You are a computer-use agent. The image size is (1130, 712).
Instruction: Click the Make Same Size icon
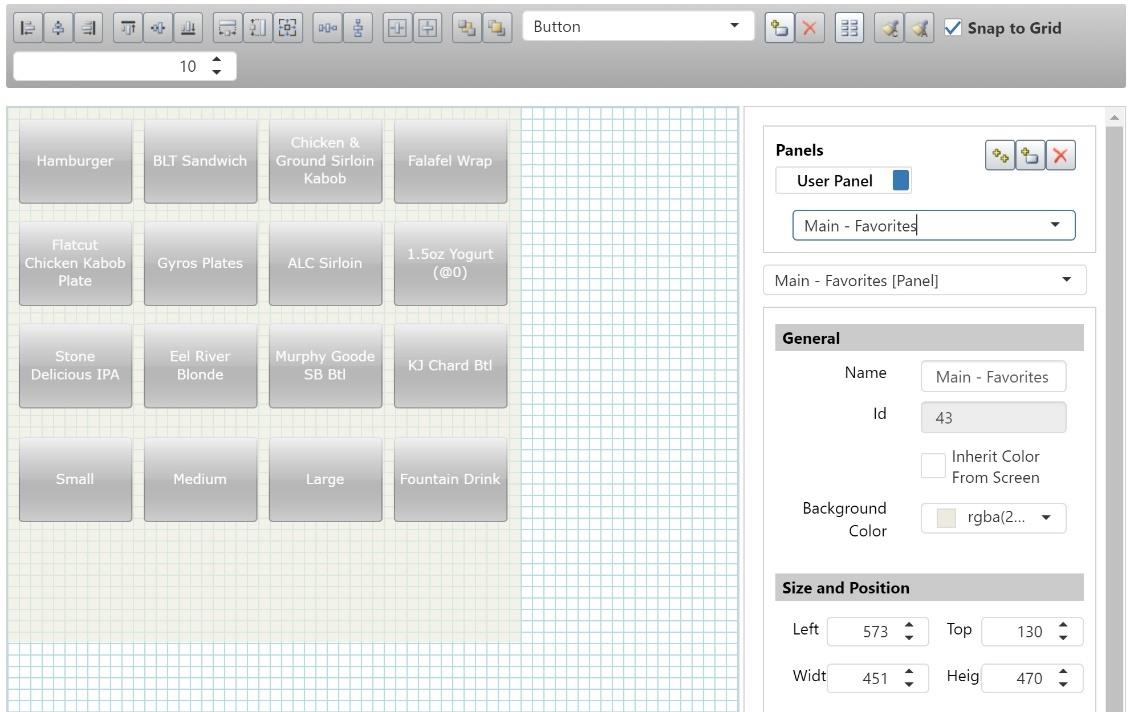click(288, 28)
